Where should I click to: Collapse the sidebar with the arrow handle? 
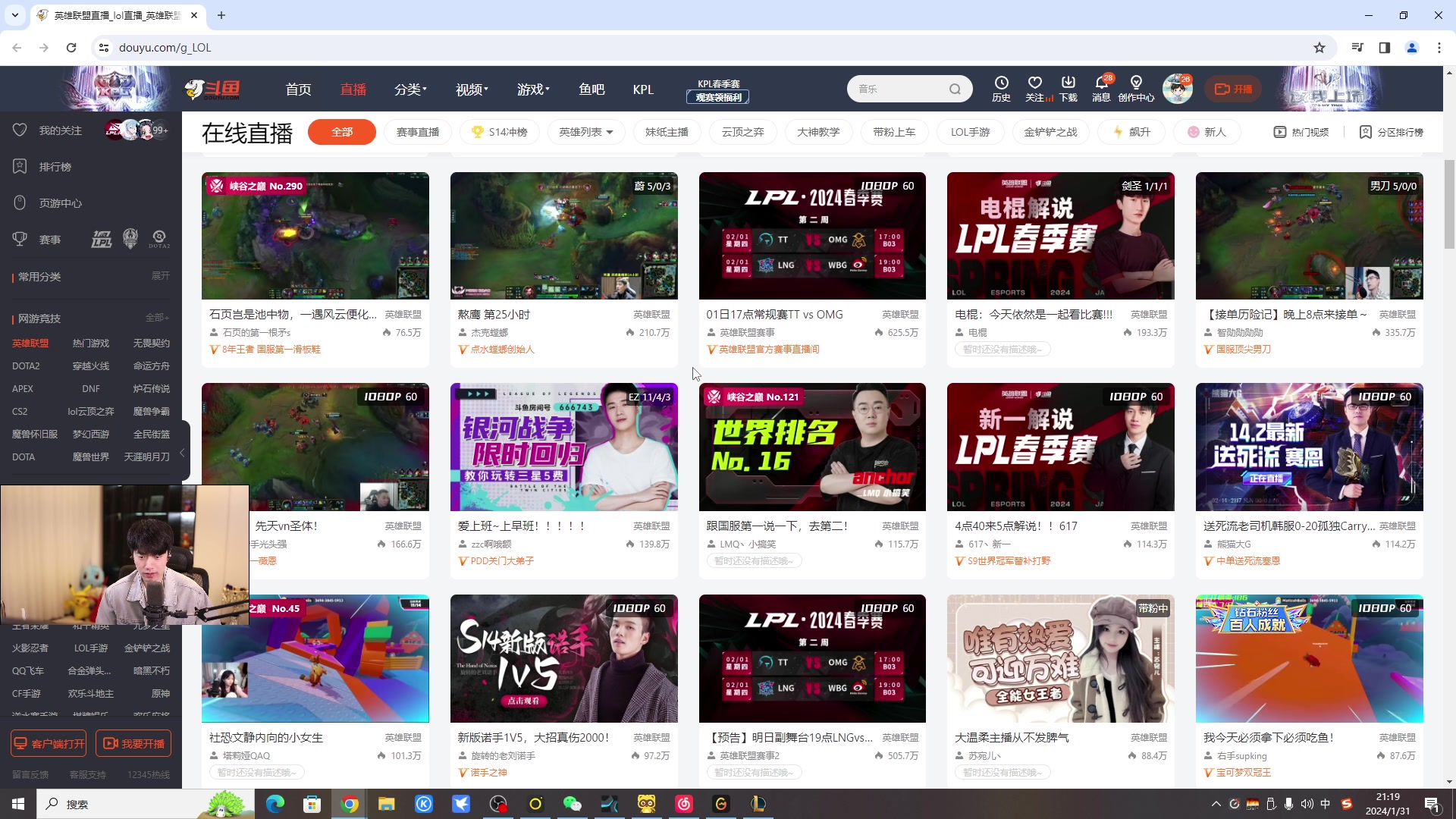(x=182, y=453)
